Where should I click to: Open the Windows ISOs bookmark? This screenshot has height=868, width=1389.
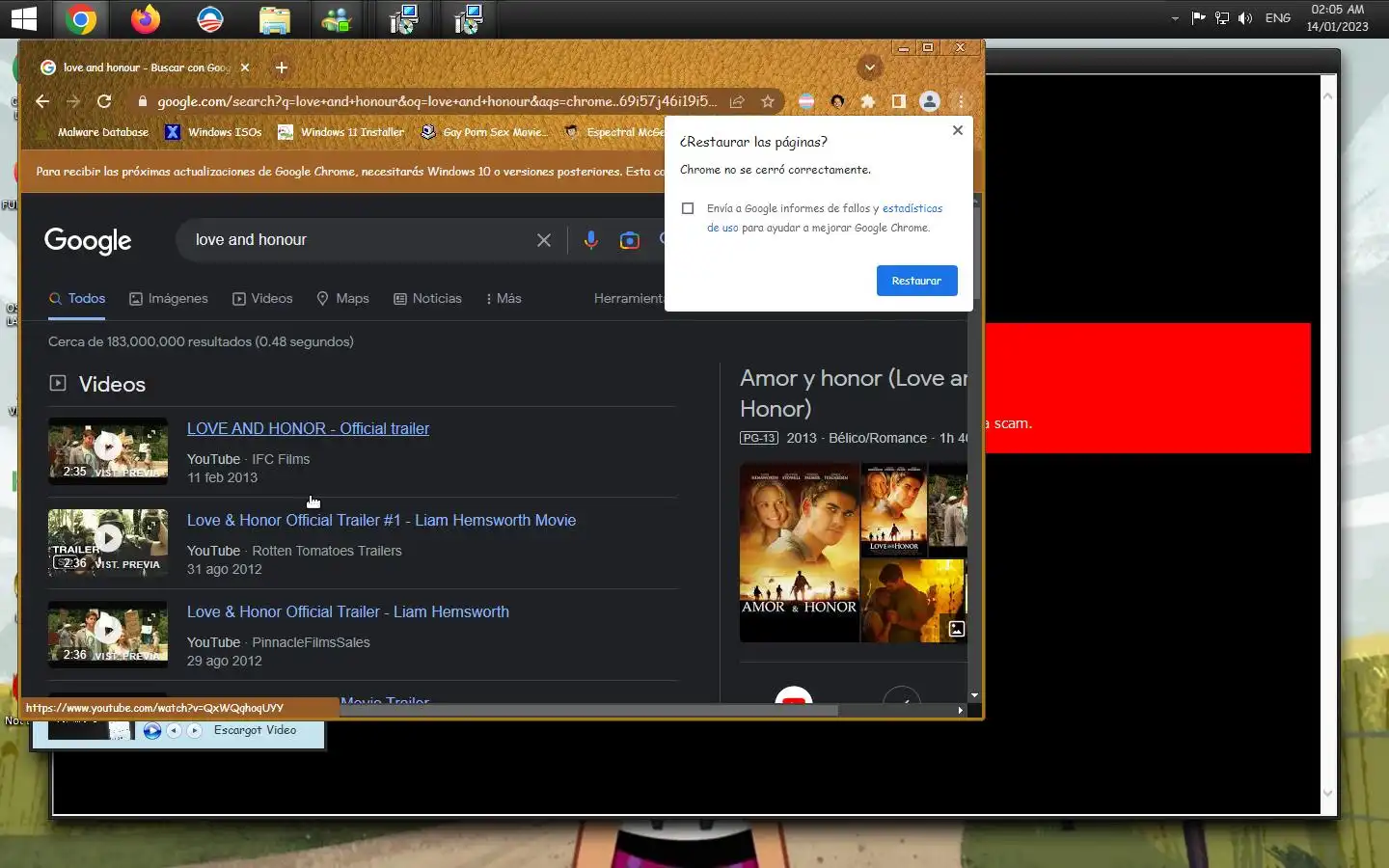point(214,132)
